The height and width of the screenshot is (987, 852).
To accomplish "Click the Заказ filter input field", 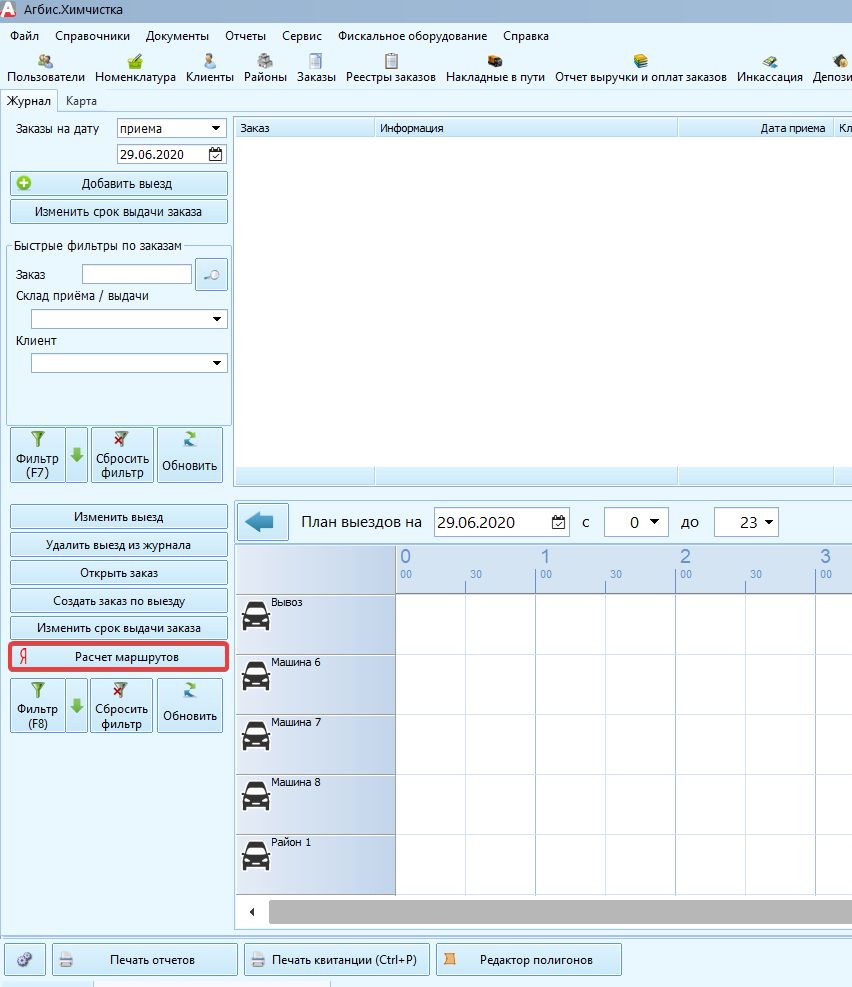I will 137,274.
